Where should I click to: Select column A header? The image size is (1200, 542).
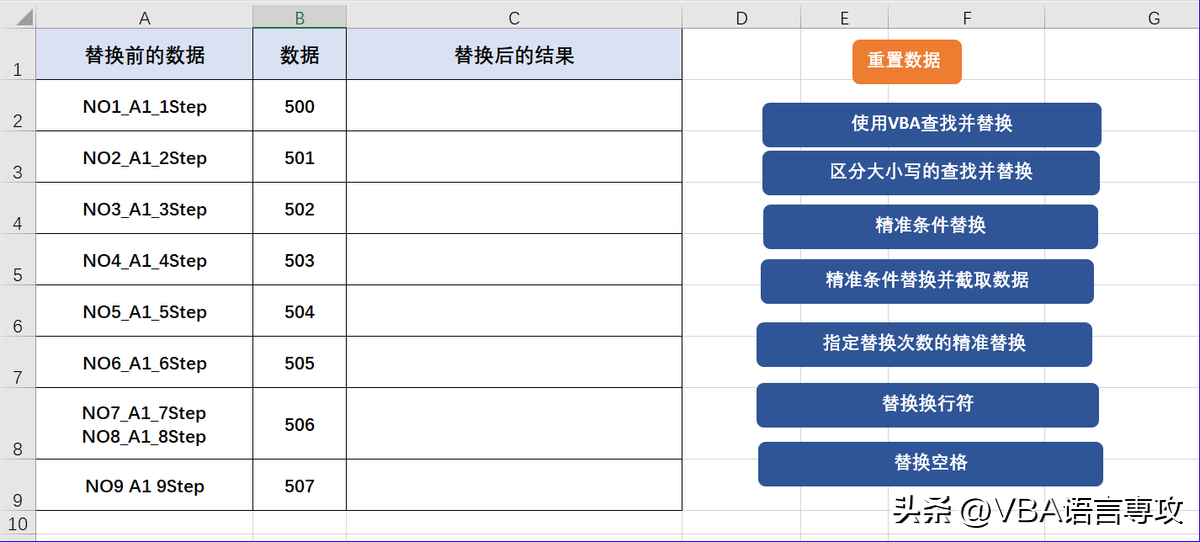(x=145, y=17)
